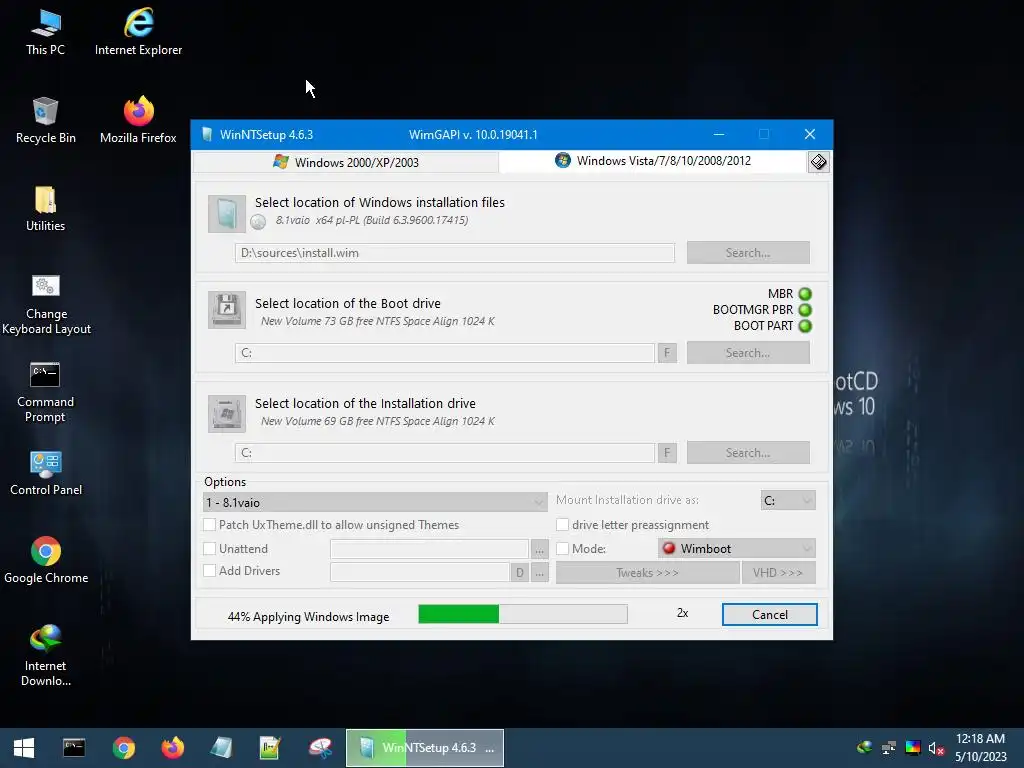Image resolution: width=1024 pixels, height=768 pixels.
Task: Click the Unattend file path field
Action: coord(429,549)
